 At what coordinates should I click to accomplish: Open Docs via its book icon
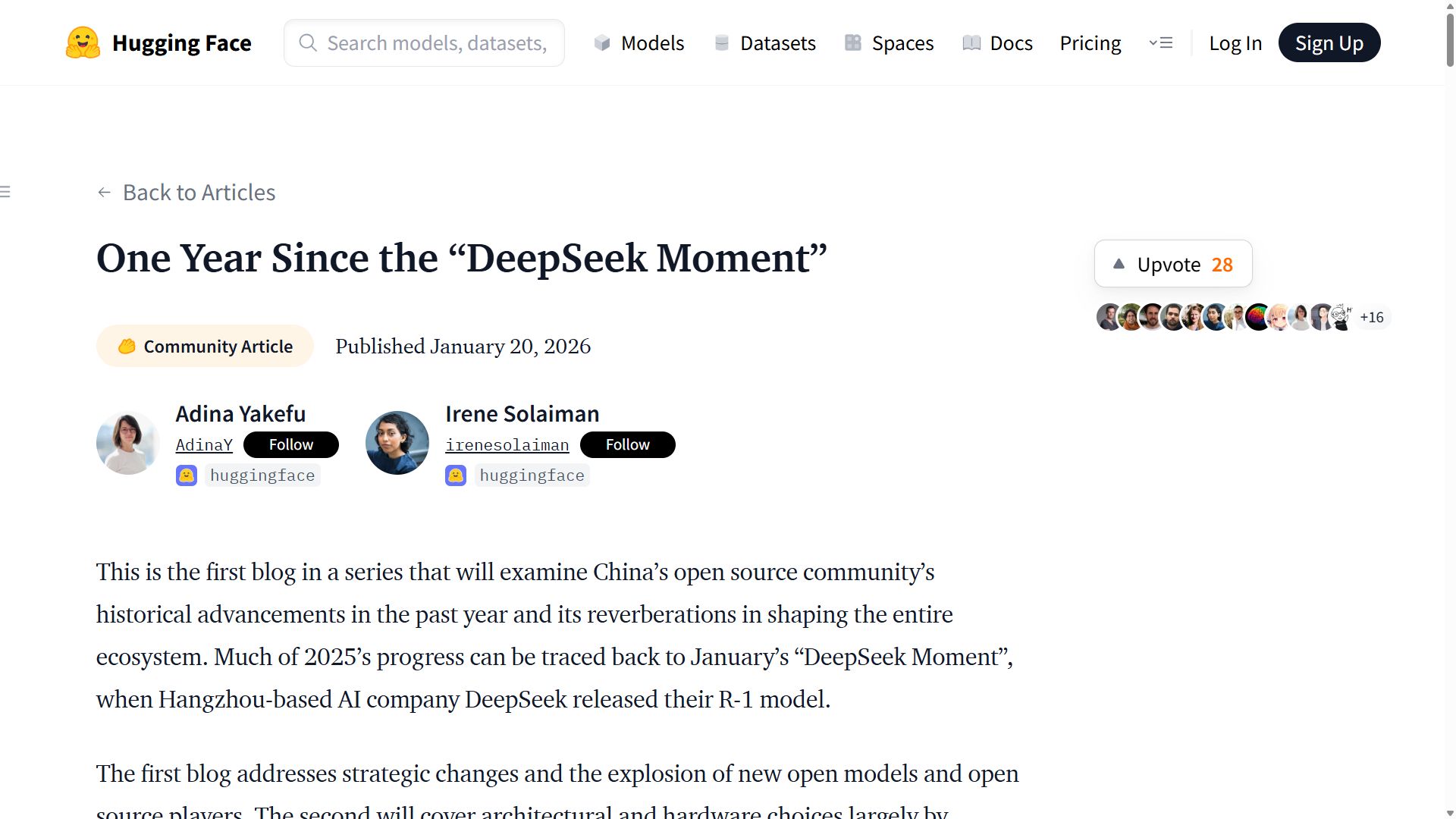(971, 43)
